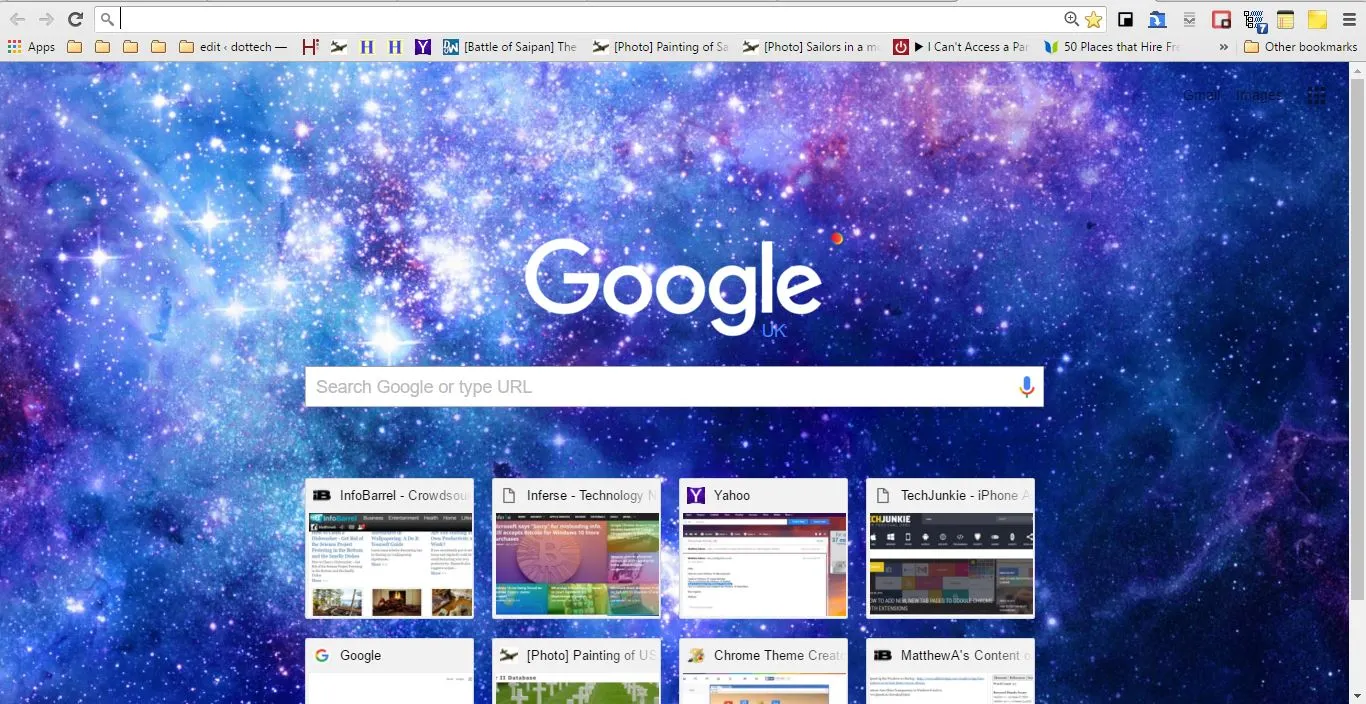Open InfoBarrel most-visited thumbnail
1366x704 pixels.
[x=389, y=548]
